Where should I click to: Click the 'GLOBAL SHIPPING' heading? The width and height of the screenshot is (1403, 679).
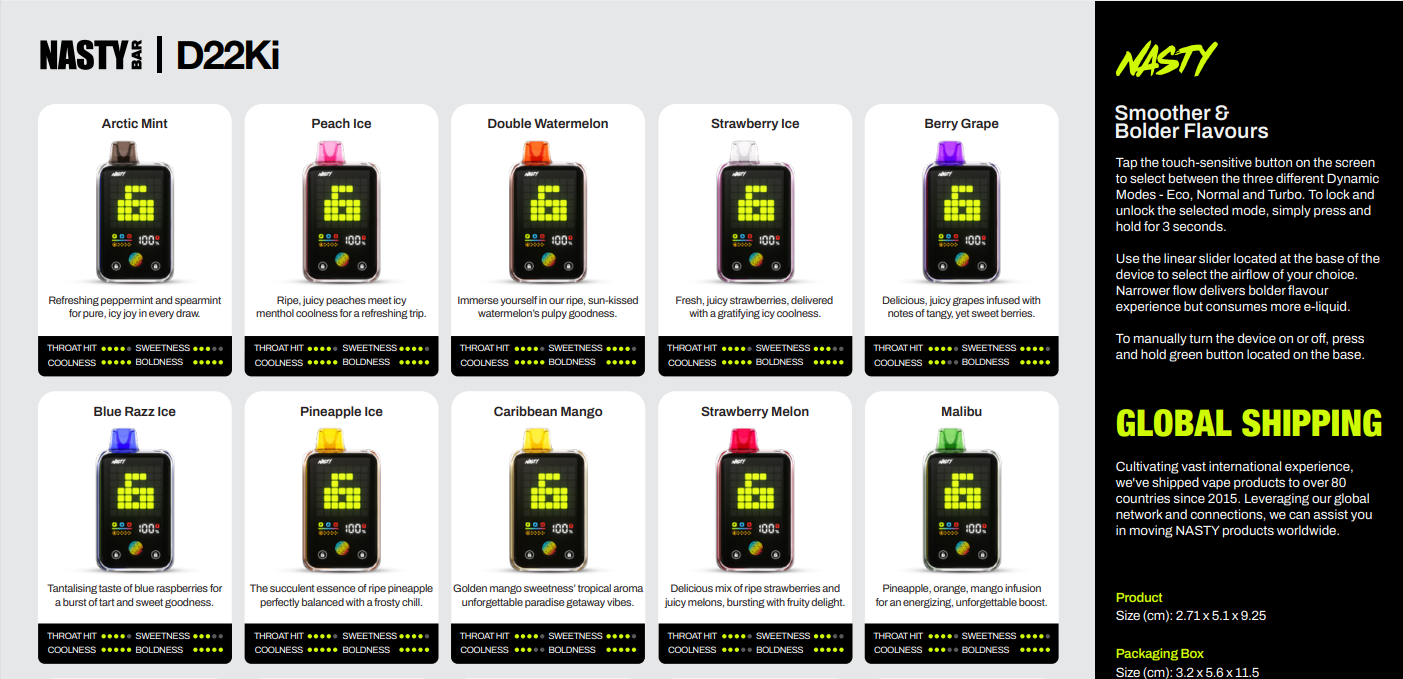click(x=1249, y=423)
